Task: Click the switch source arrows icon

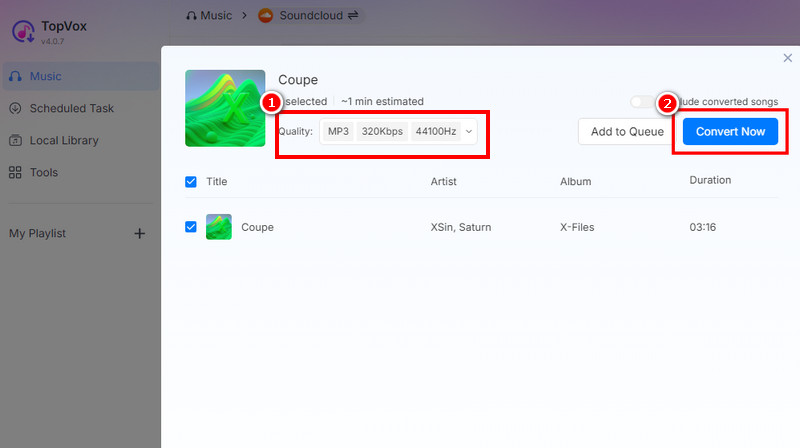Action: (353, 15)
